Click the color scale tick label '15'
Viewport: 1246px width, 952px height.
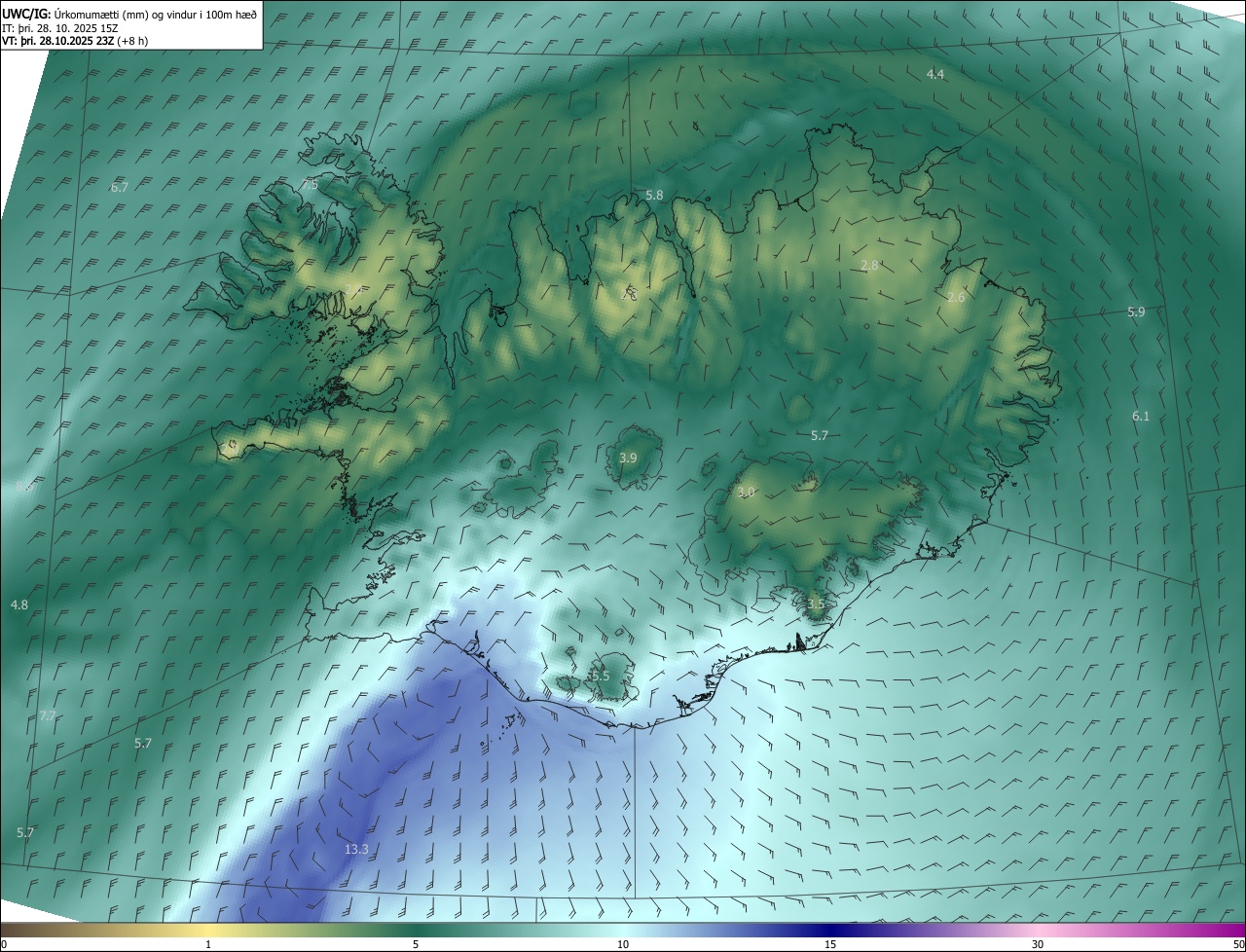pos(830,944)
